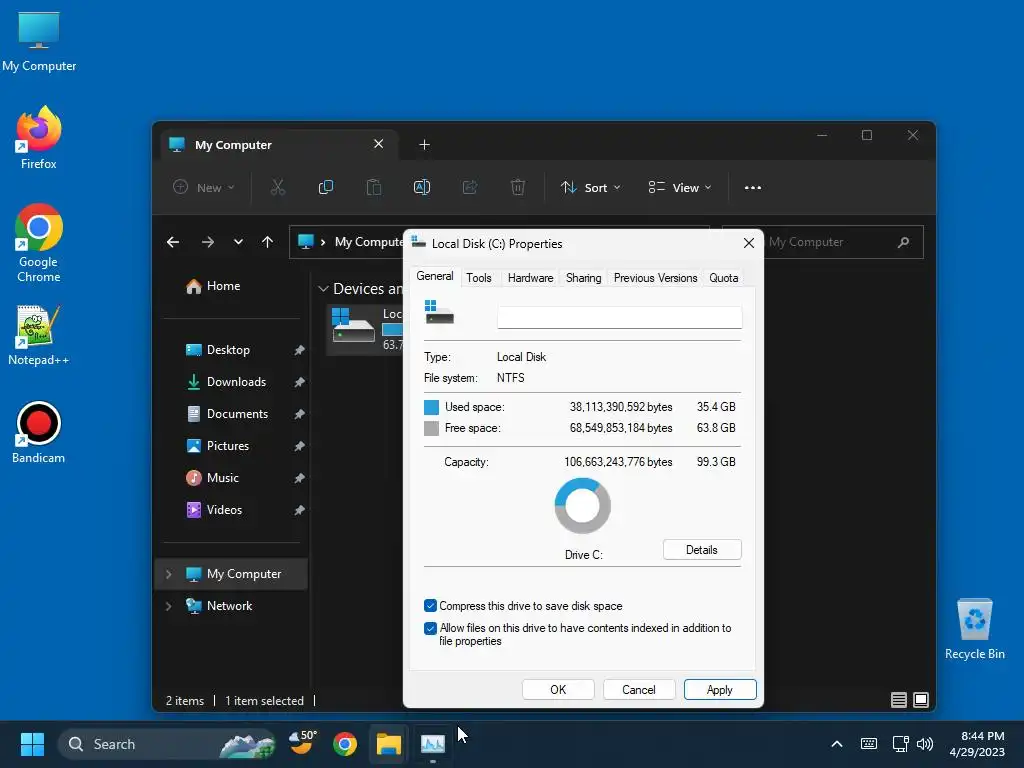Image resolution: width=1024 pixels, height=768 pixels.
Task: Open Notepad++ desktop shortcut
Action: [39, 335]
